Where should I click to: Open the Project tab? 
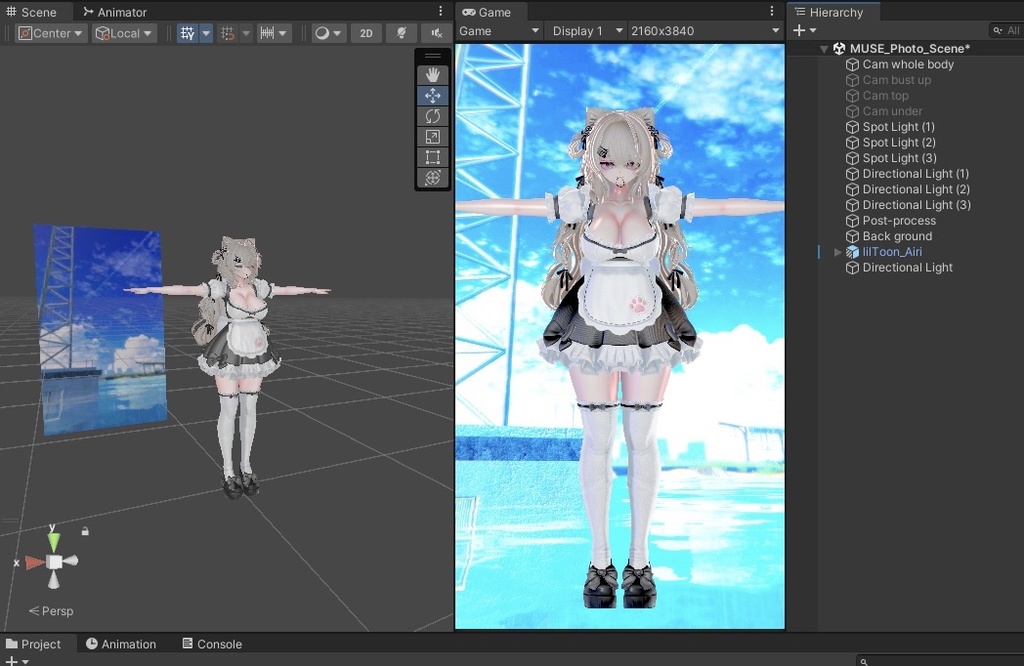(x=33, y=644)
